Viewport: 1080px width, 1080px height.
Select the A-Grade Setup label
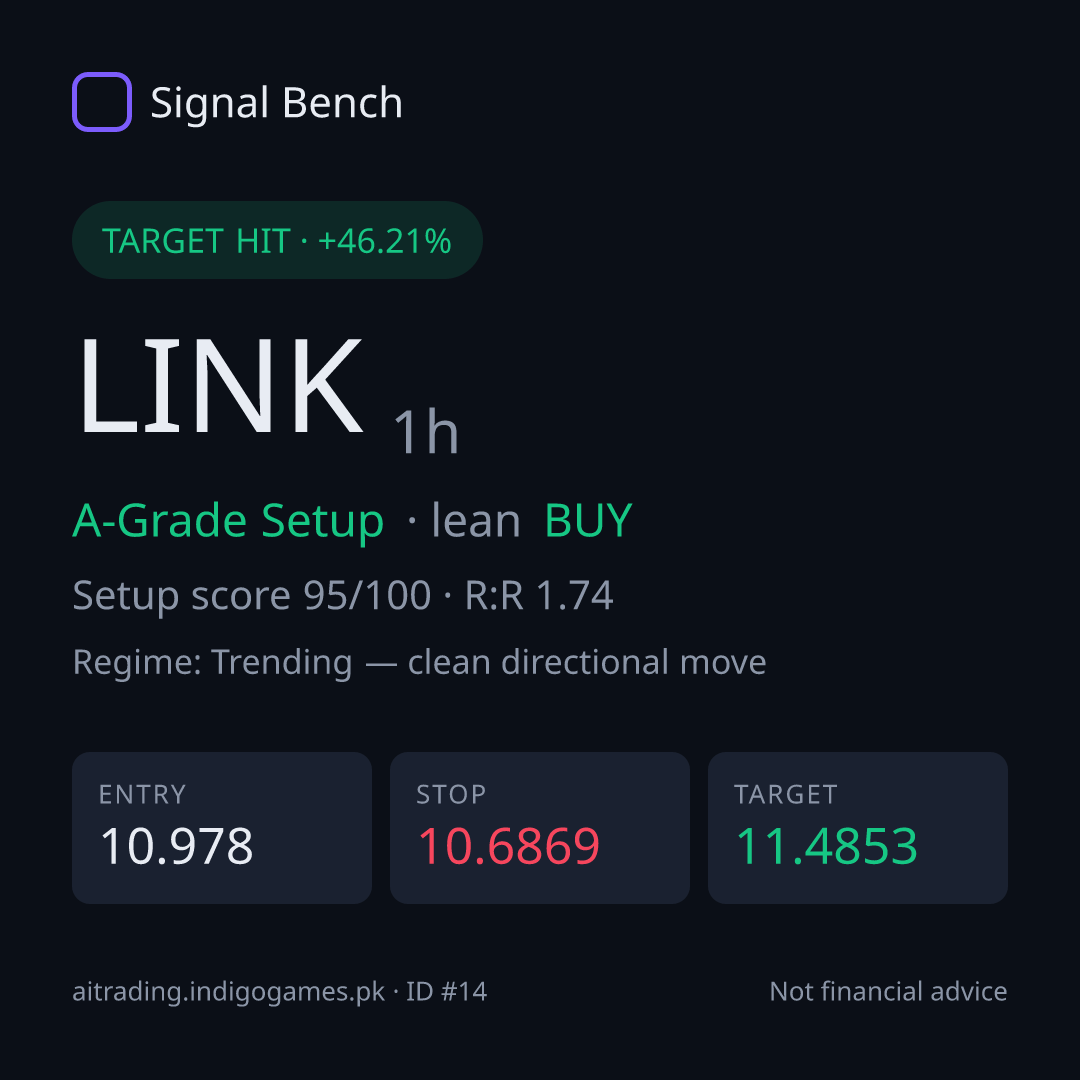click(228, 521)
